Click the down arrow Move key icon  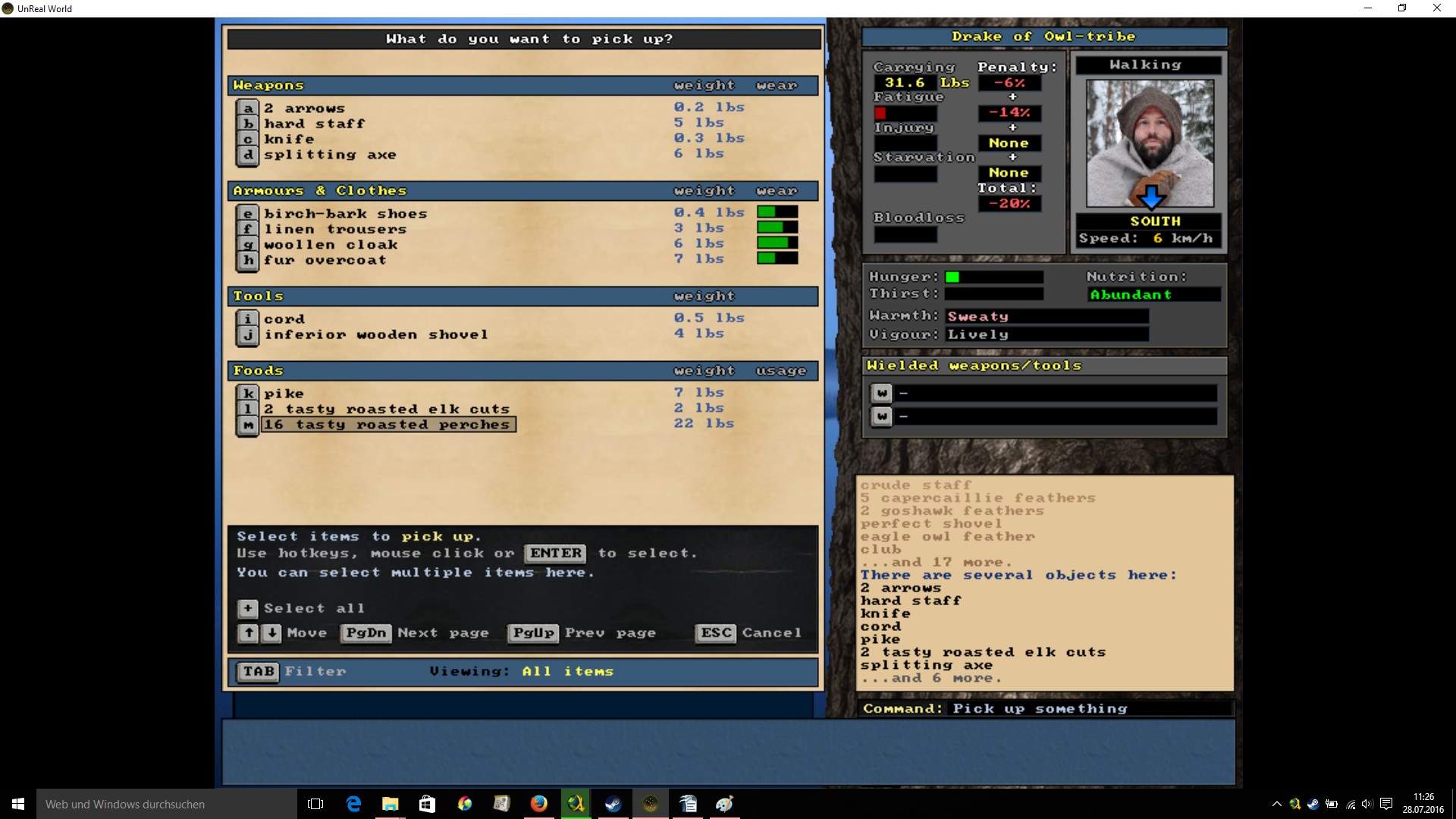click(271, 632)
